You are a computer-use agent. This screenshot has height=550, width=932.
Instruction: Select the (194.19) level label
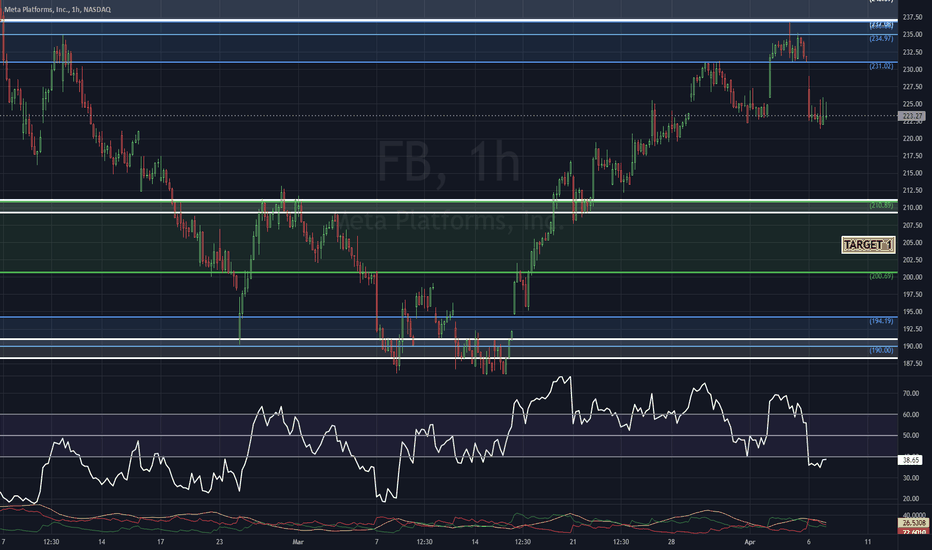[881, 321]
